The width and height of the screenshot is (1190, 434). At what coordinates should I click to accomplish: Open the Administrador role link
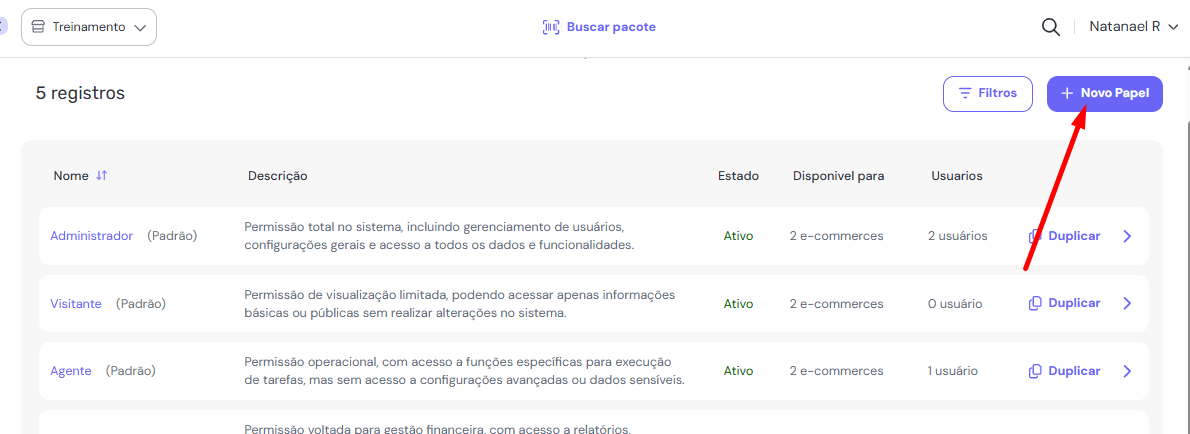pos(91,236)
